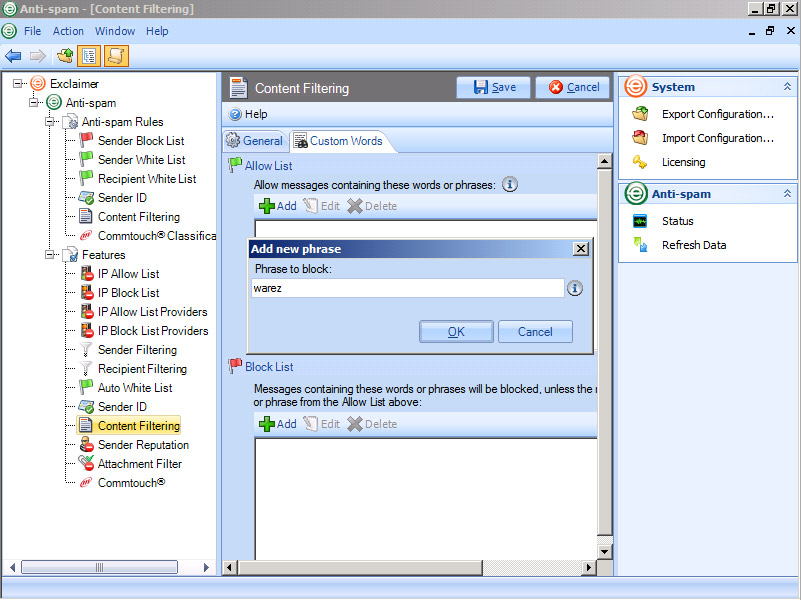The height and width of the screenshot is (600, 801).
Task: Add a word to the Allow List
Action: tap(277, 206)
